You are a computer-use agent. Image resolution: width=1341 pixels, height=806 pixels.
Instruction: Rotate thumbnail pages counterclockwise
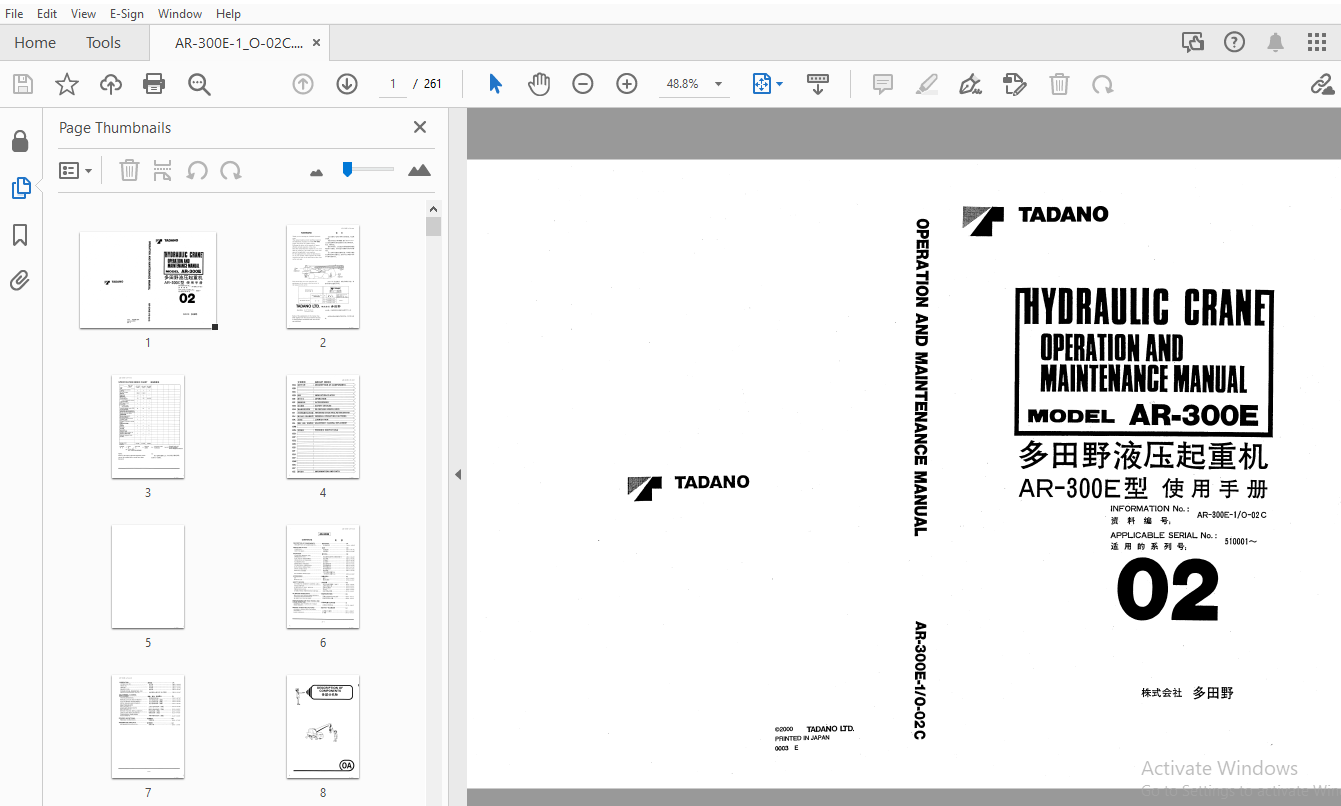[197, 170]
